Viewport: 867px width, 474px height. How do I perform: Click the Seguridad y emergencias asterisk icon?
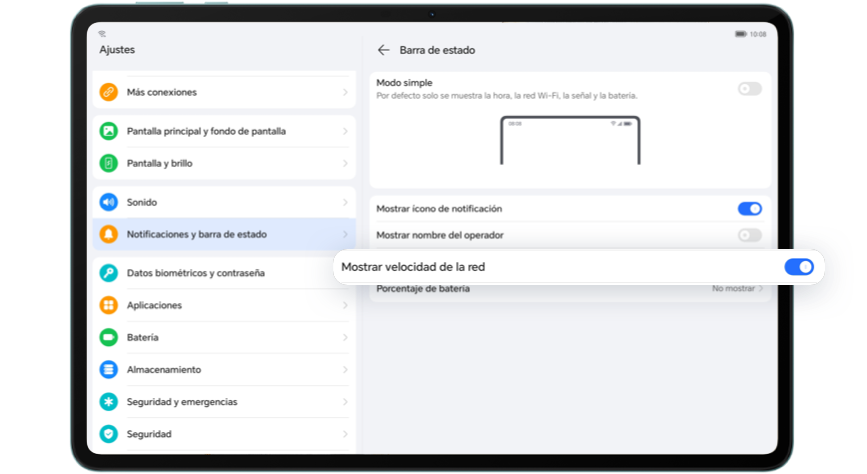pyautogui.click(x=109, y=402)
